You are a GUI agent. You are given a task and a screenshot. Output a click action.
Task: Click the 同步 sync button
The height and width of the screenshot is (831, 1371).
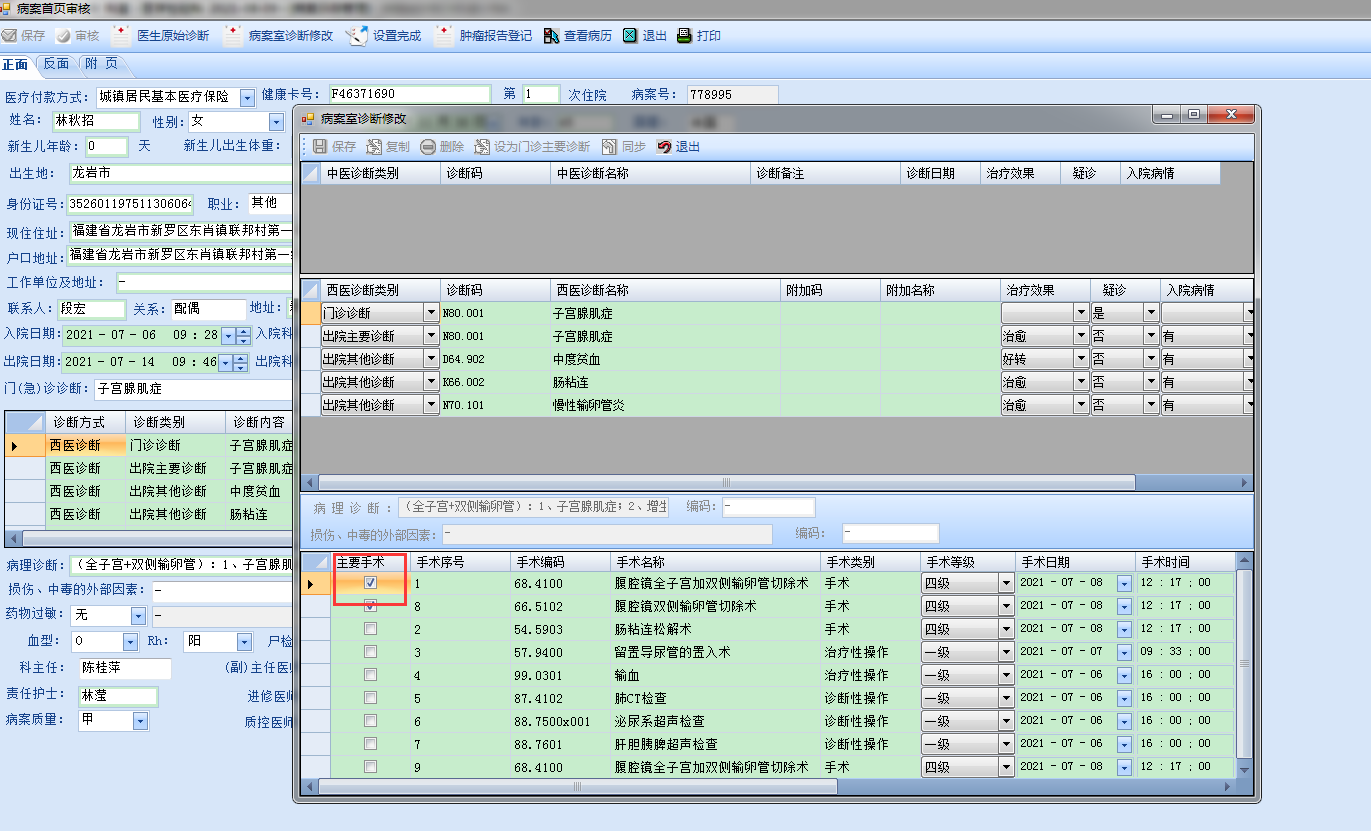click(623, 147)
